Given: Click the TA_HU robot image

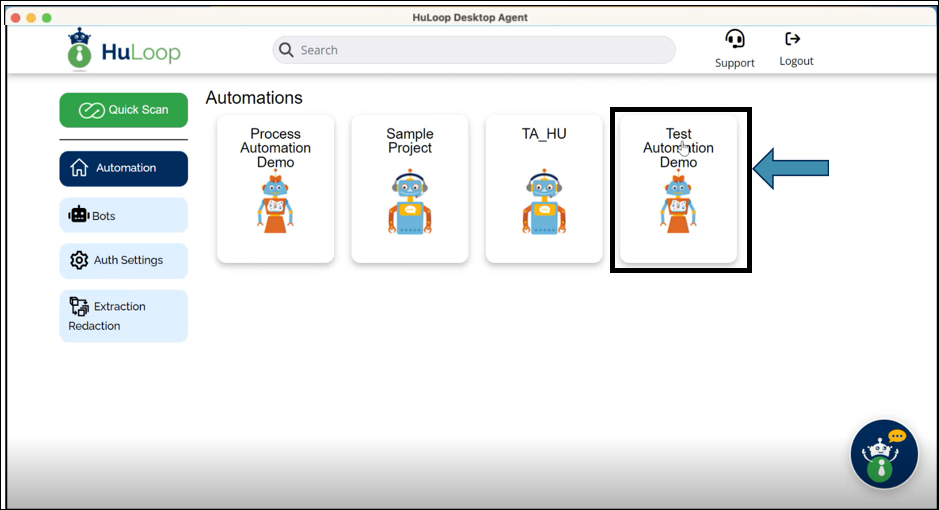Looking at the screenshot, I should (543, 202).
